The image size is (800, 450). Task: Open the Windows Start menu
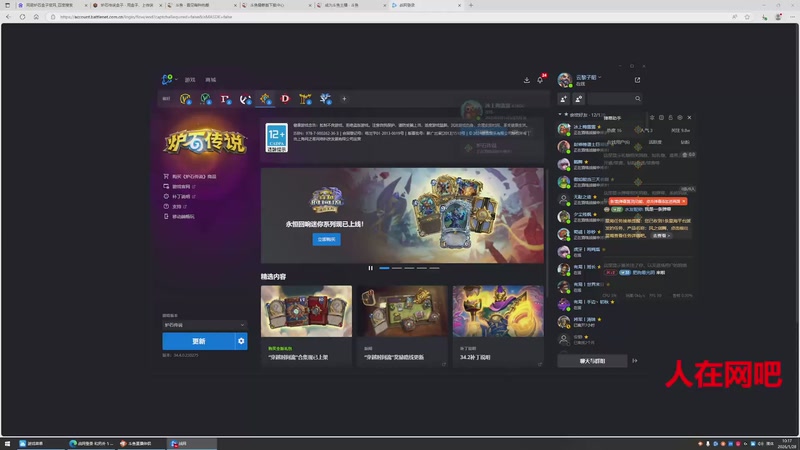(7, 444)
